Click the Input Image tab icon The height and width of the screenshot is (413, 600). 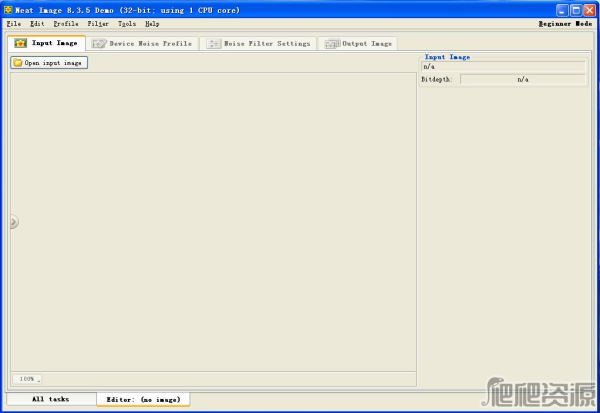20,43
